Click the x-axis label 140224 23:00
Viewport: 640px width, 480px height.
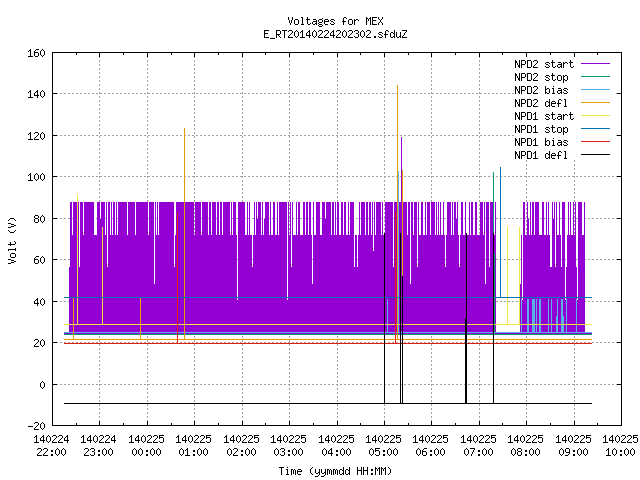(x=98, y=446)
